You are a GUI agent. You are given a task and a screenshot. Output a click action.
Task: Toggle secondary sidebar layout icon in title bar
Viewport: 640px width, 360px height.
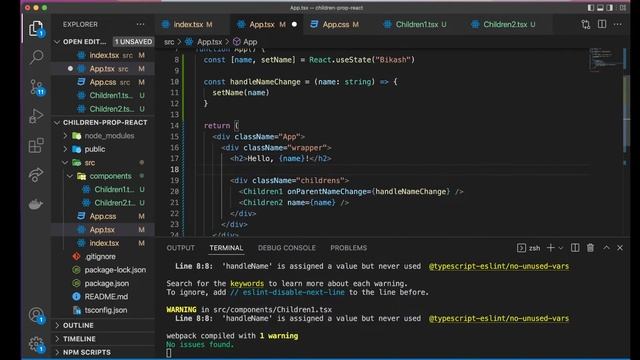point(609,8)
